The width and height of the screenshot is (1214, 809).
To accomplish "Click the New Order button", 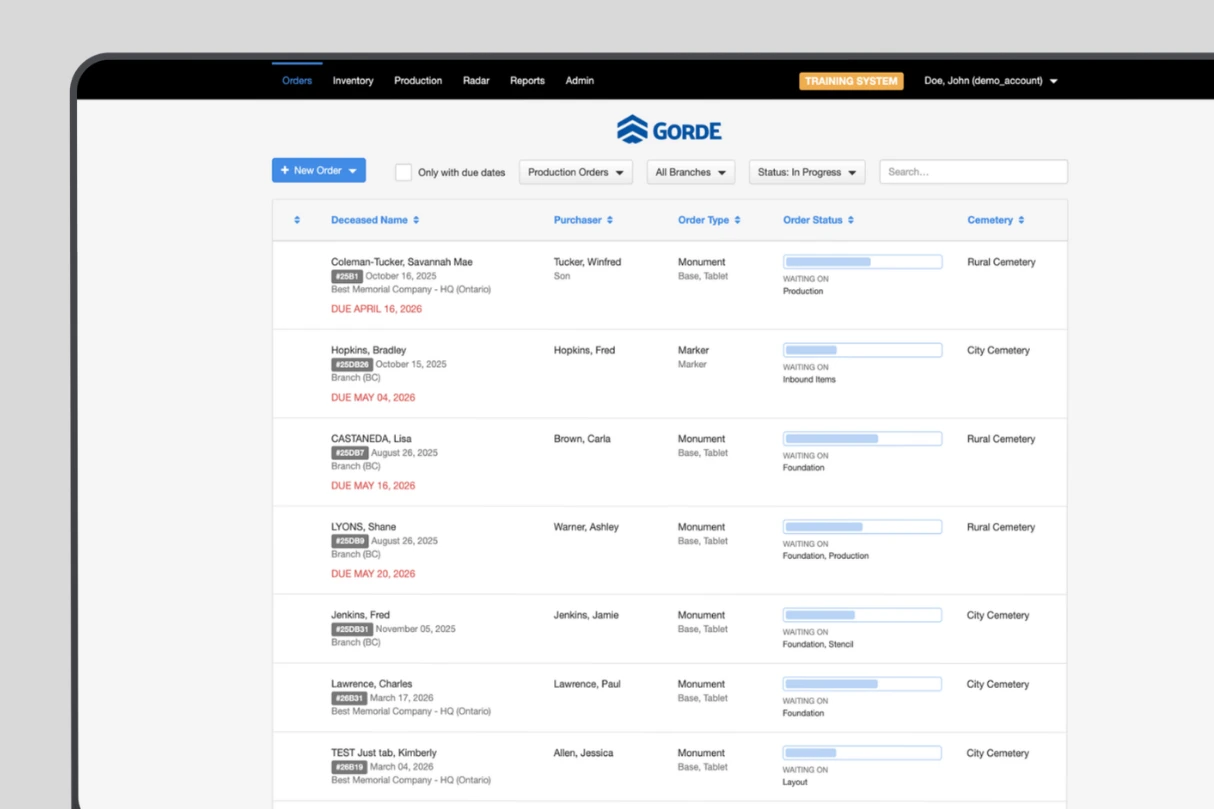I will click(318, 170).
